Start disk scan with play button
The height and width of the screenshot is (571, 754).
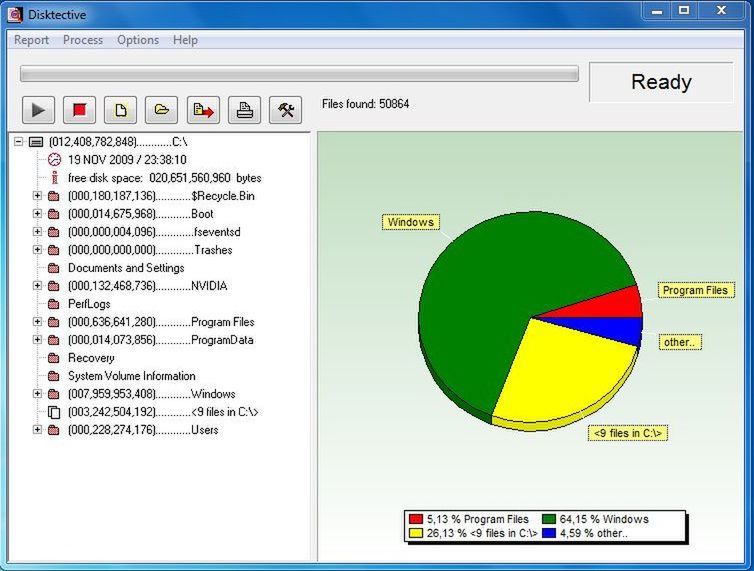pyautogui.click(x=38, y=110)
